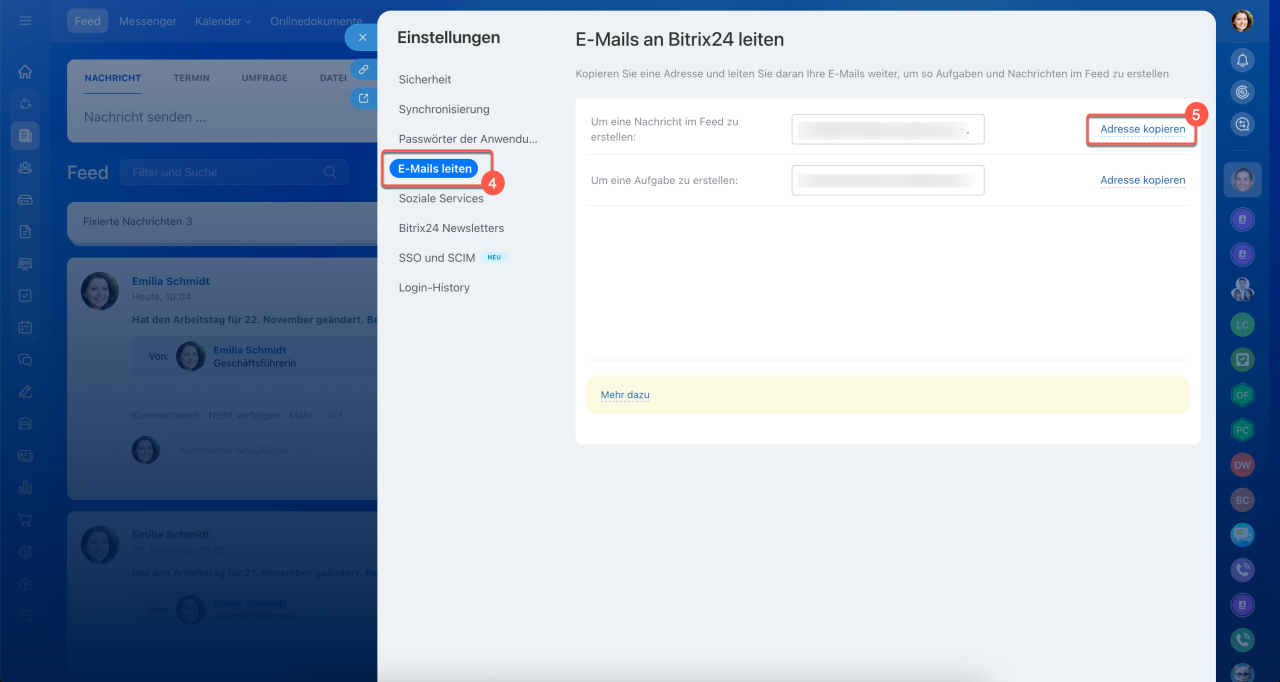Open Passwörter der Anwendungen section
This screenshot has height=682, width=1280.
[x=468, y=139]
